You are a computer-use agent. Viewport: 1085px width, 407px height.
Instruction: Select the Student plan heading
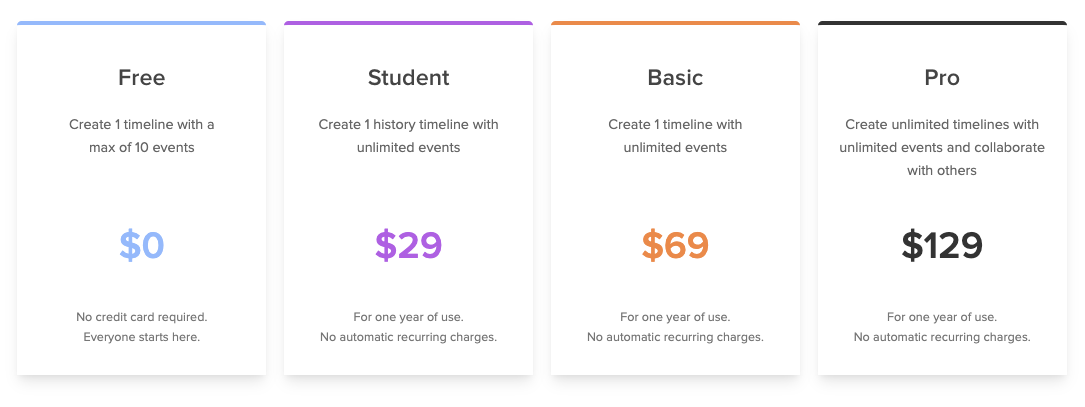(x=408, y=77)
